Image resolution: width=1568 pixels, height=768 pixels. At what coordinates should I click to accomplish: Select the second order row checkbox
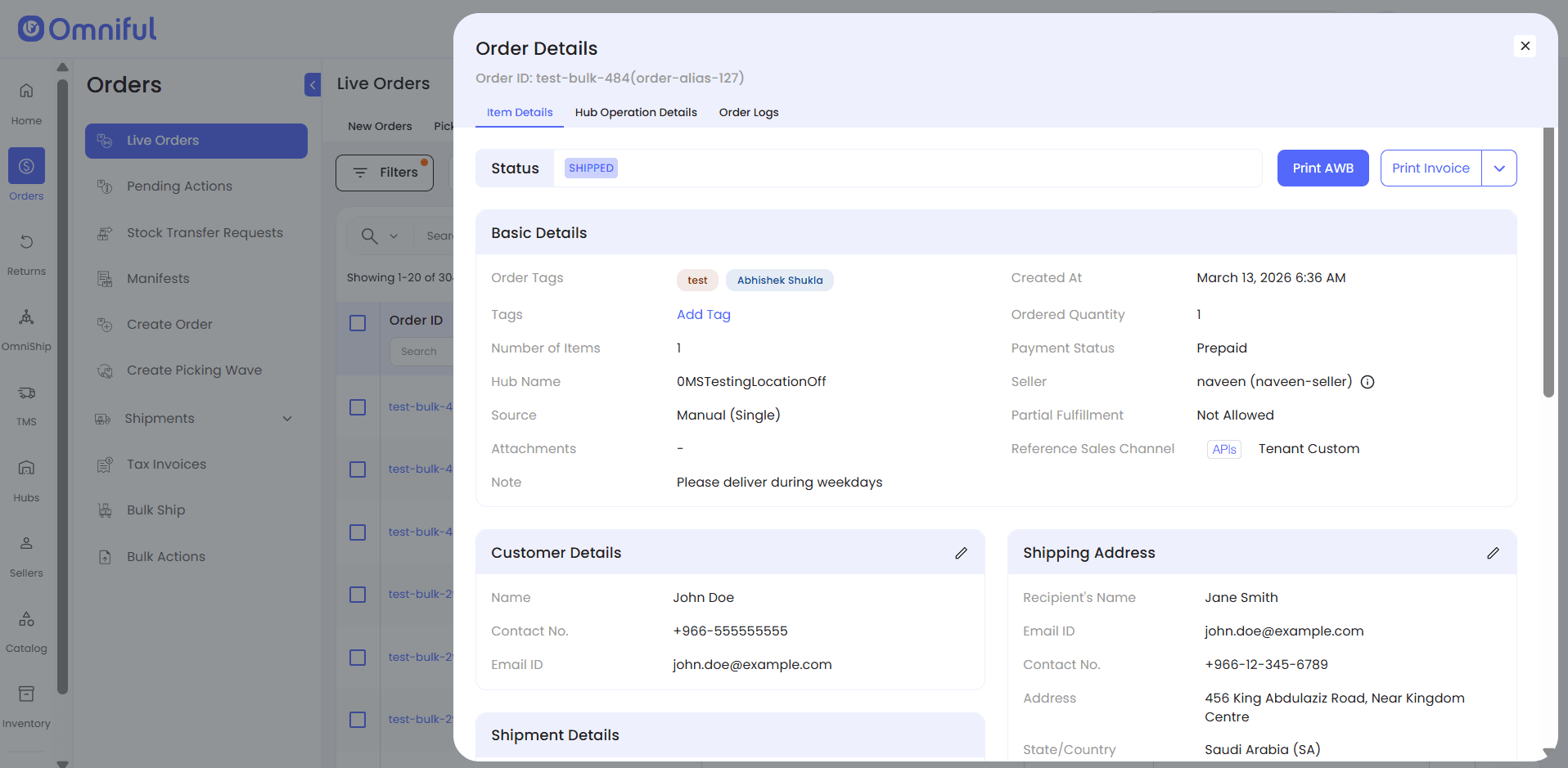pos(358,469)
